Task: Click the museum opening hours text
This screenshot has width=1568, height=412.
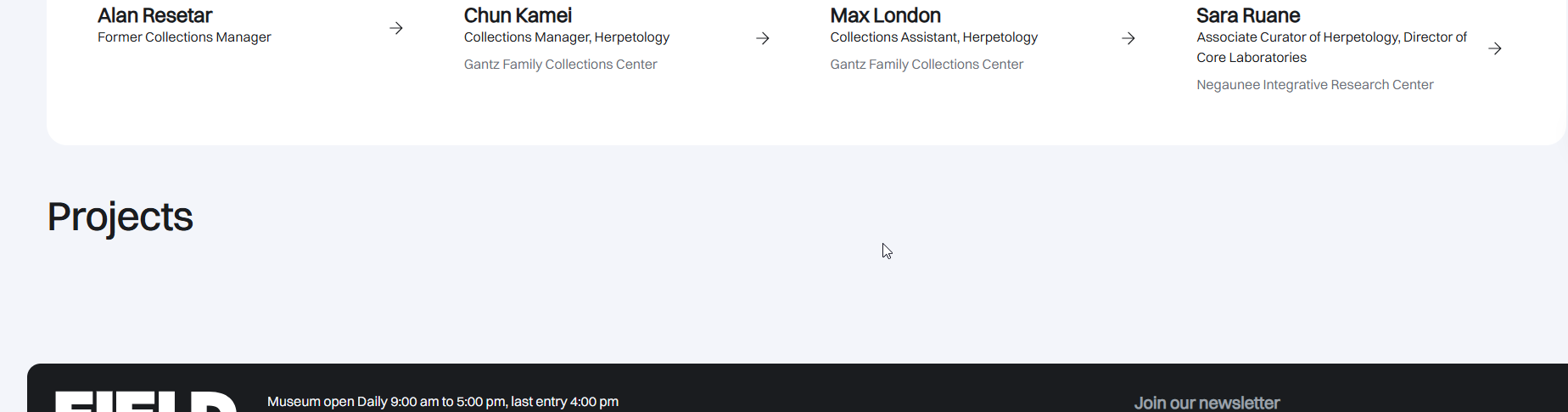Action: pos(442,402)
